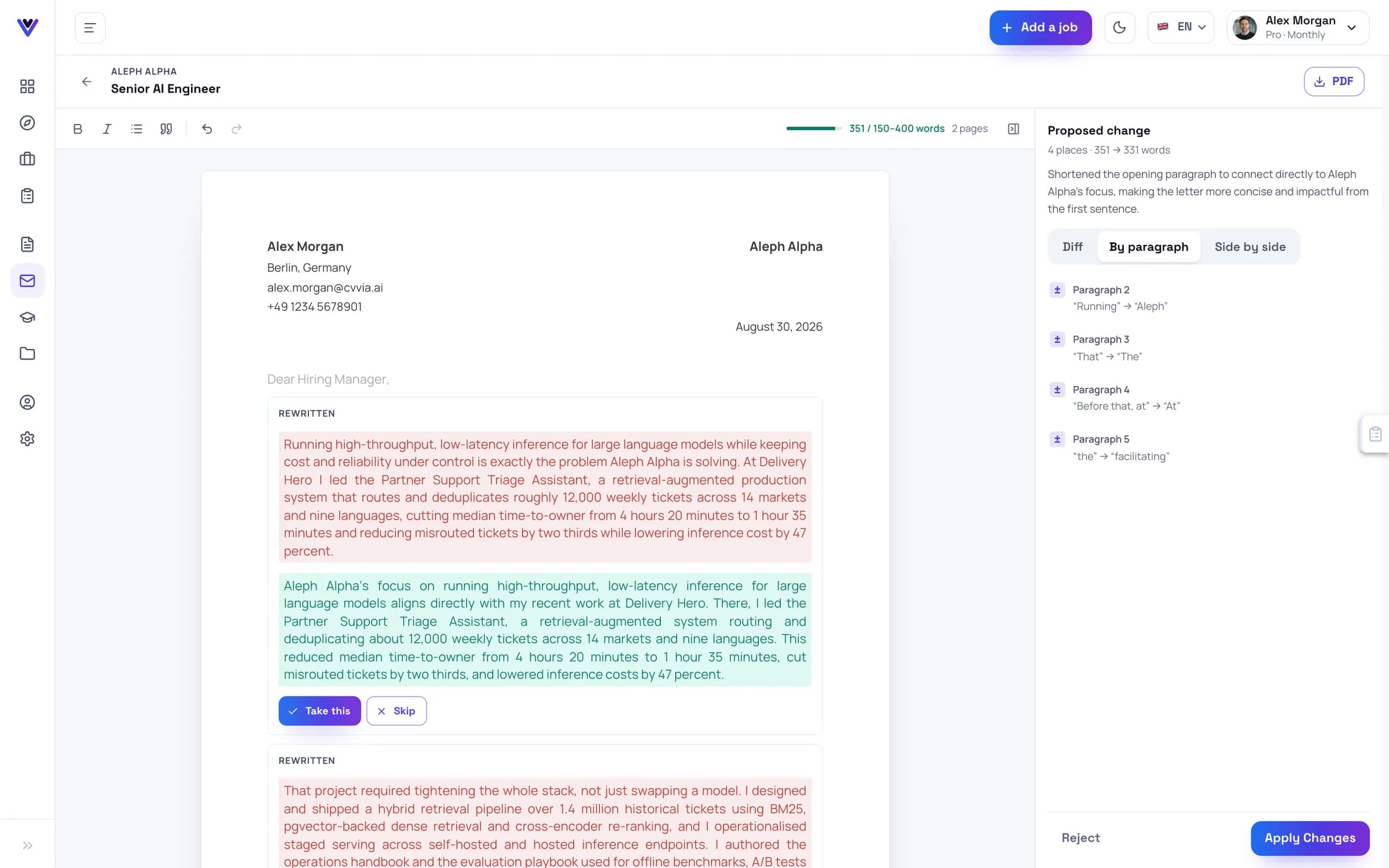The height and width of the screenshot is (868, 1389).
Task: Redo the last edit
Action: (x=236, y=129)
